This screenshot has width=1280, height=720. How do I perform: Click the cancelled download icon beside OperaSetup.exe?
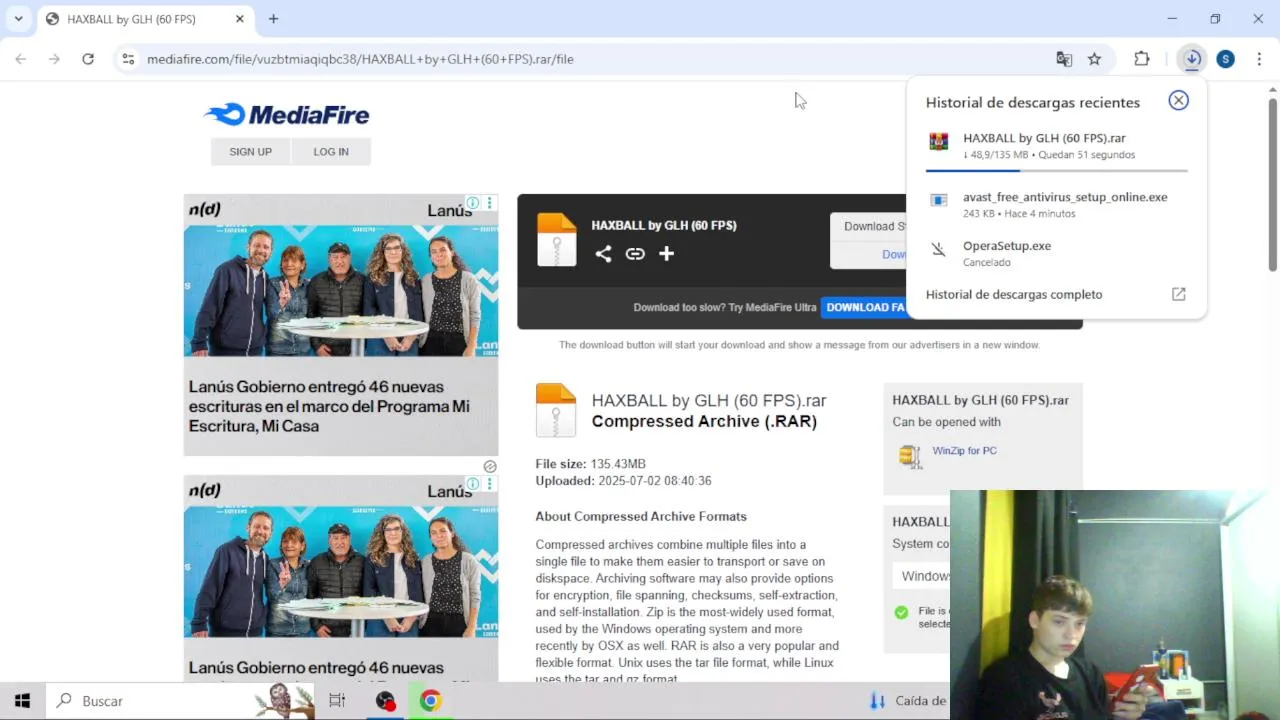click(938, 249)
